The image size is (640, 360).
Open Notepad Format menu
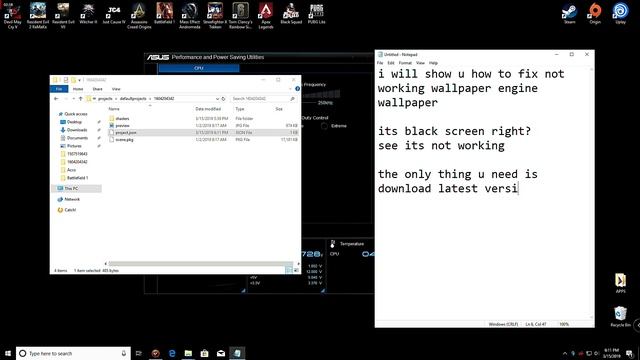pos(405,63)
